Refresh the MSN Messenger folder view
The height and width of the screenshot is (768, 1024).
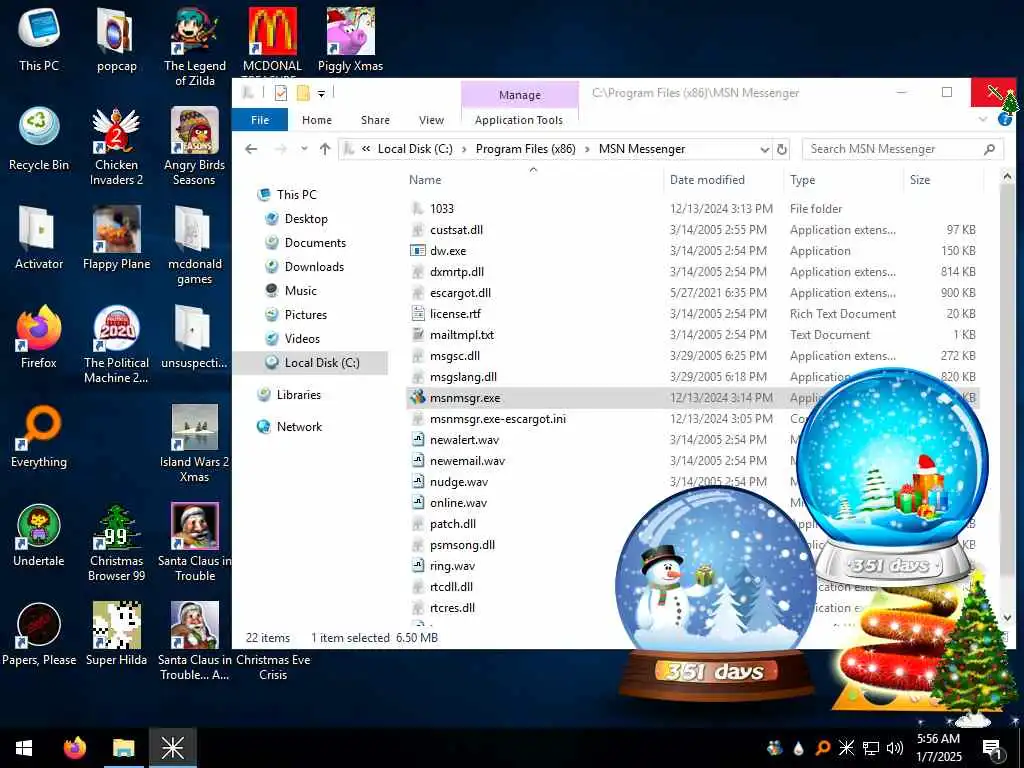782,150
